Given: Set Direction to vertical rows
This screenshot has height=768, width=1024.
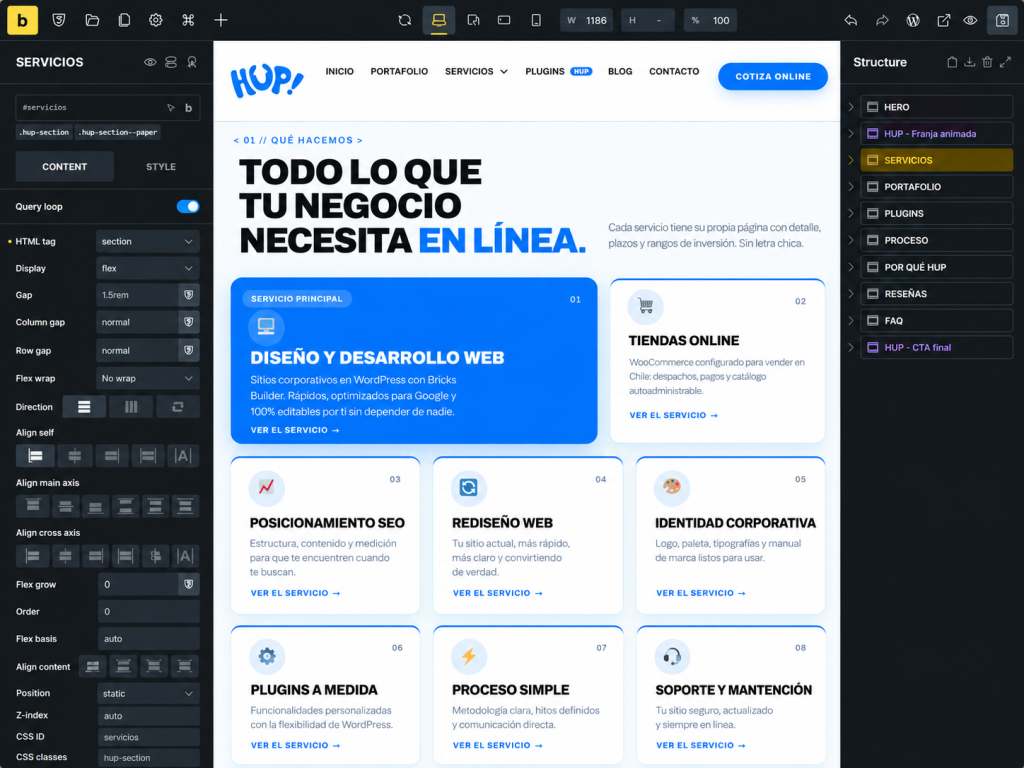Looking at the screenshot, I should (x=84, y=407).
